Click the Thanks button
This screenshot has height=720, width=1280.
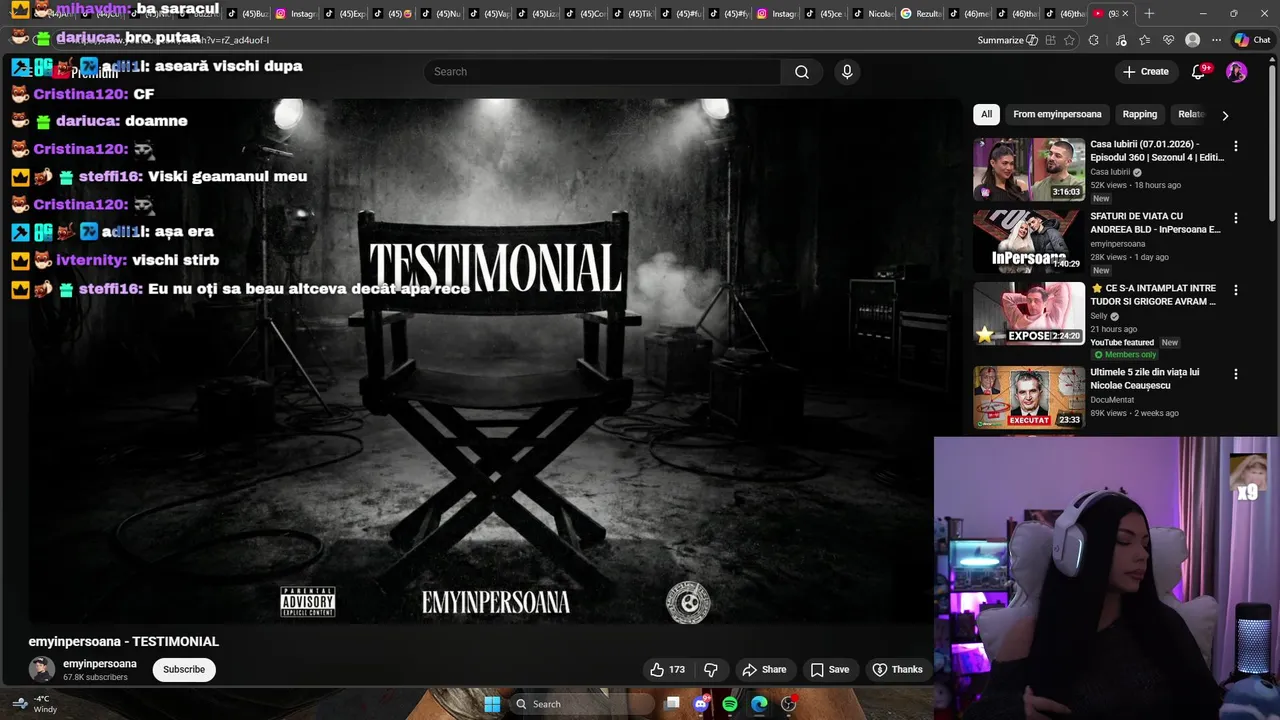pos(897,670)
